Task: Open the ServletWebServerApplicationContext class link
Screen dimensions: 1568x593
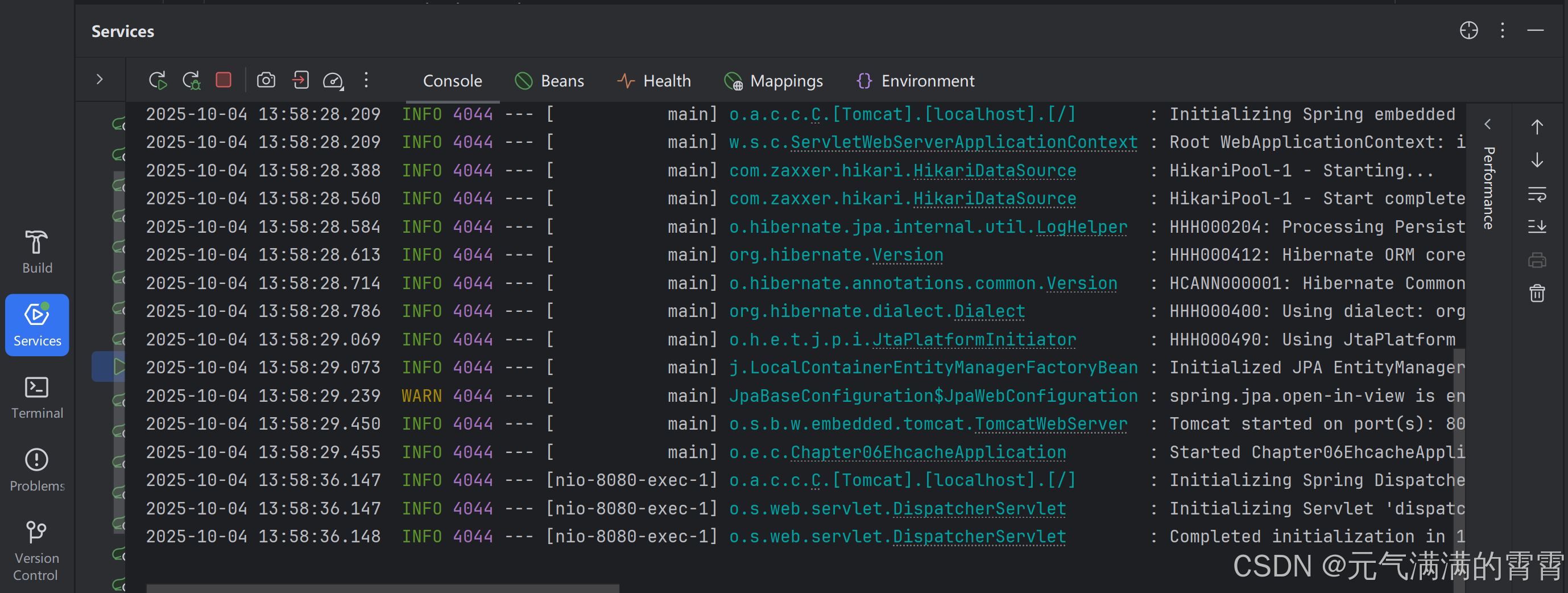Action: [x=963, y=142]
